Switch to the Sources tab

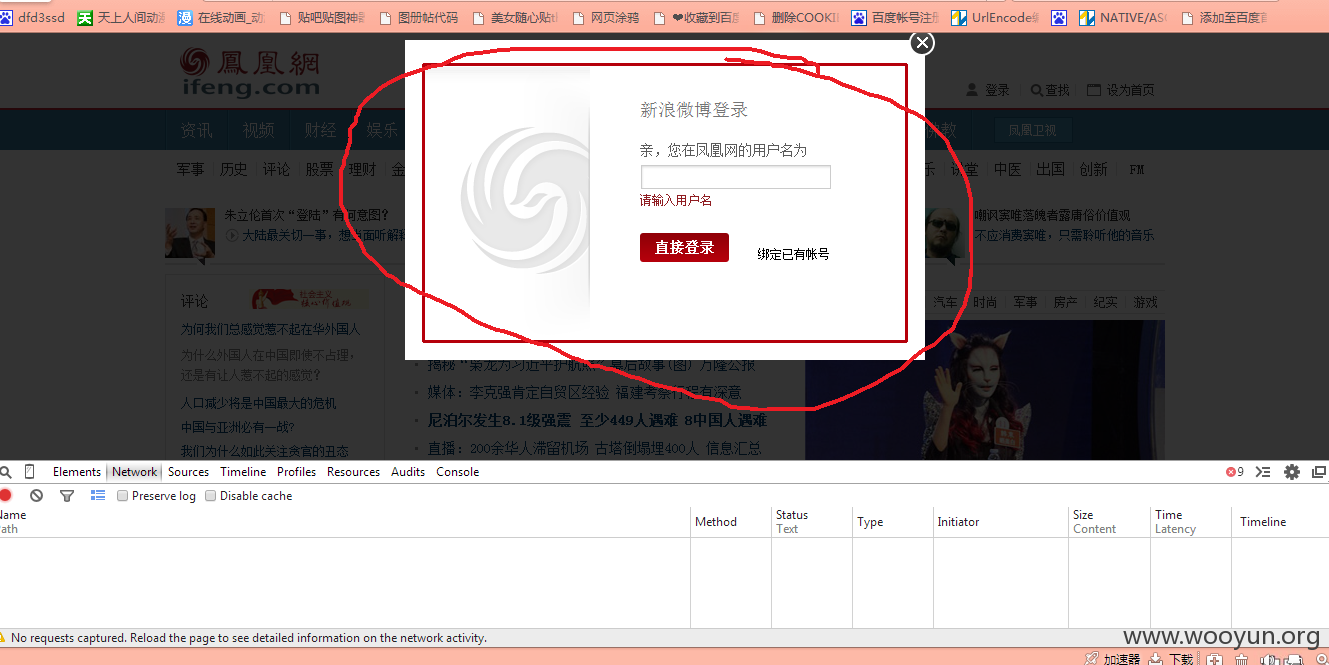coord(188,472)
